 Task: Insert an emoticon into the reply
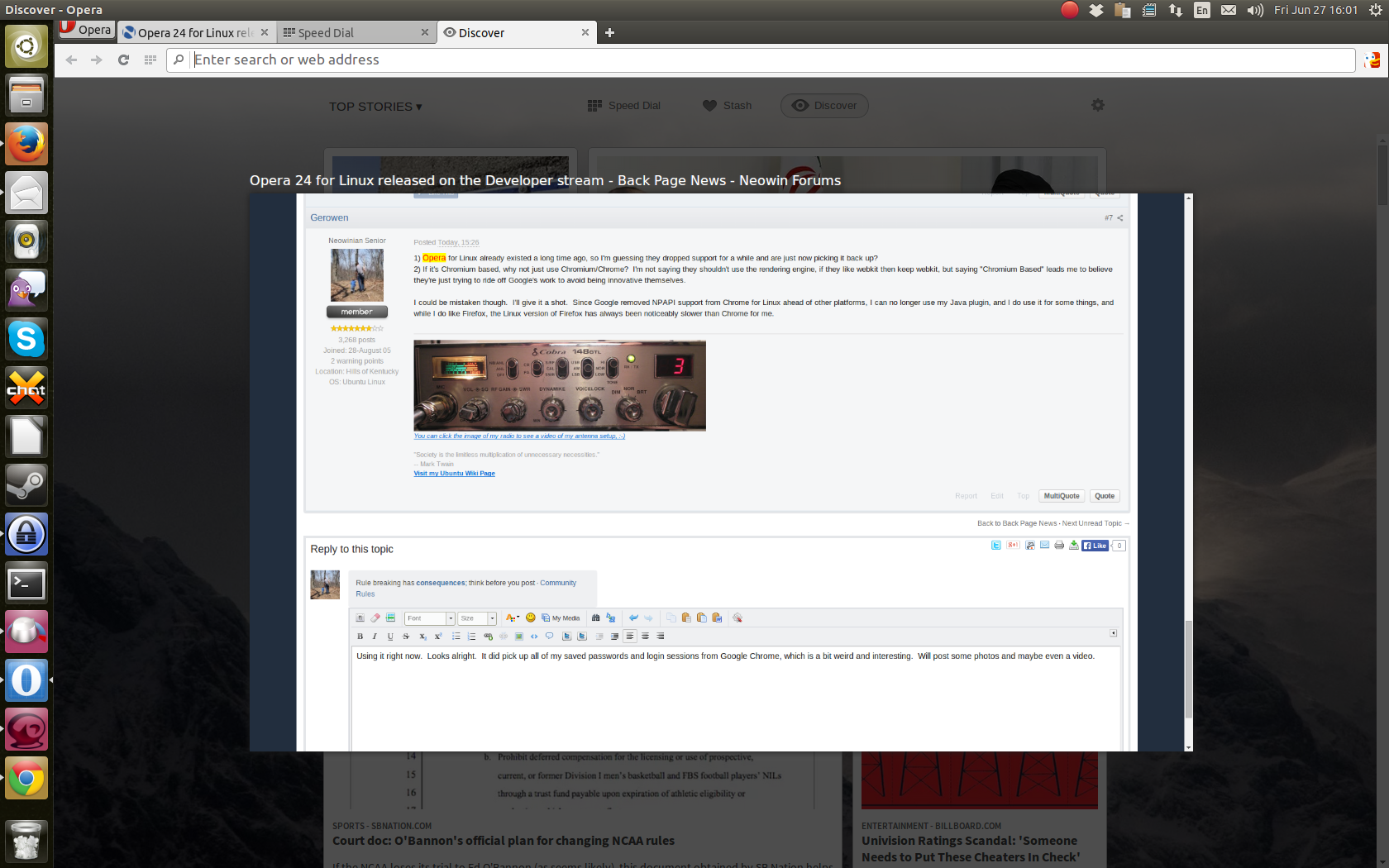click(x=531, y=618)
